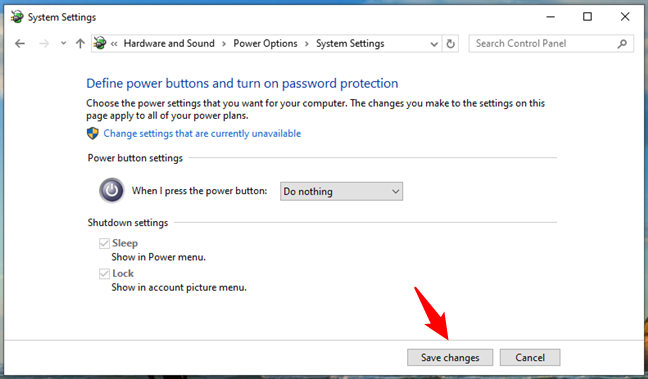
Task: Click the System Settings title bar icon
Action: (x=17, y=17)
